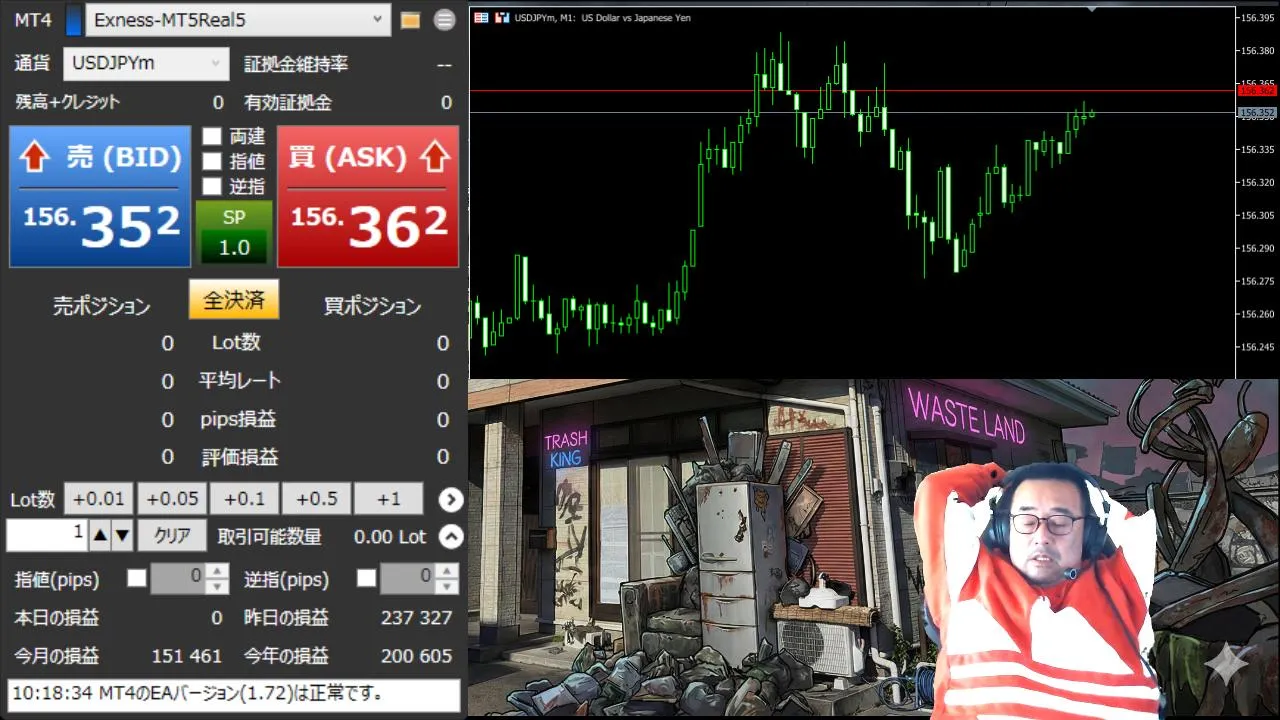Image resolution: width=1280 pixels, height=720 pixels.
Task: Click the 全決済 close-all button
Action: click(234, 300)
